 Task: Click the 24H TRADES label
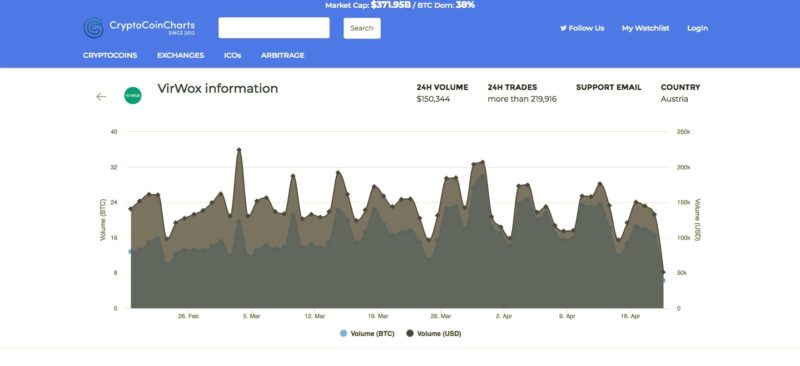coord(512,87)
